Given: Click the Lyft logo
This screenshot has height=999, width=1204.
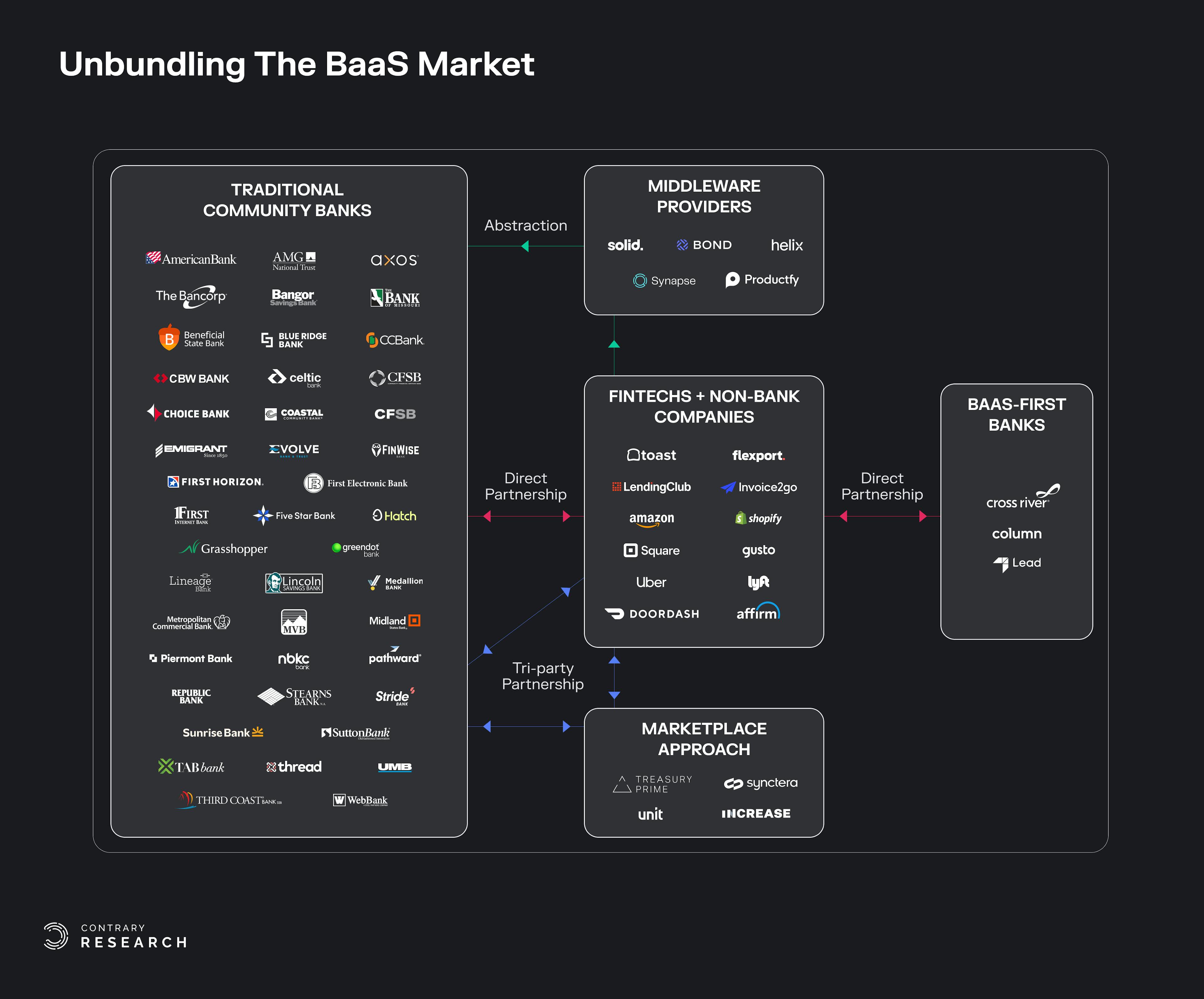Looking at the screenshot, I should (758, 582).
